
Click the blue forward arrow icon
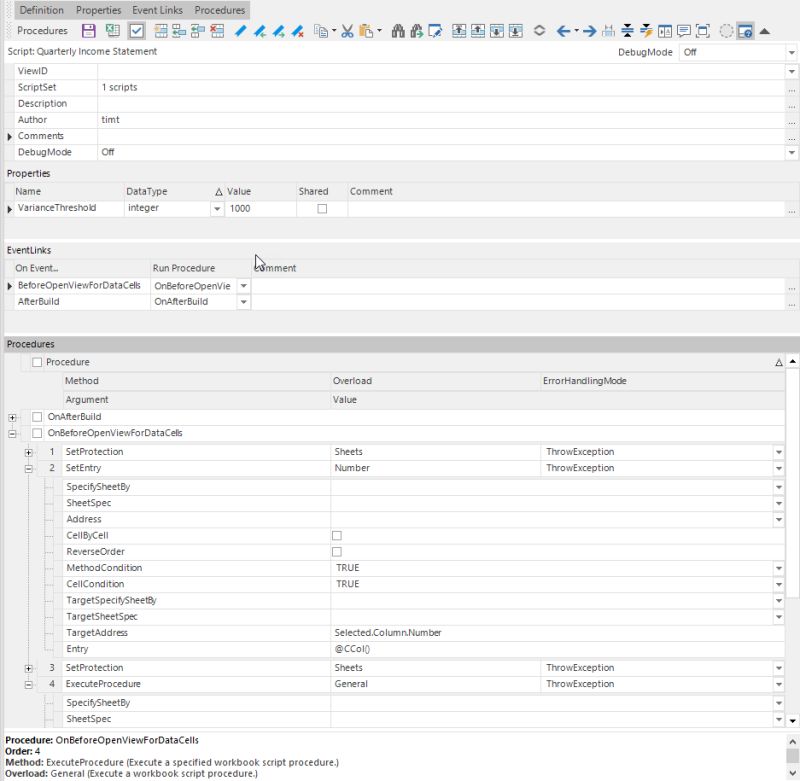(590, 31)
